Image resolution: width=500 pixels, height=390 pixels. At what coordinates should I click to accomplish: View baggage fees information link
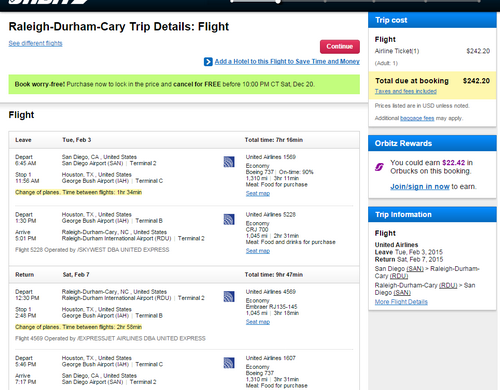[417, 118]
